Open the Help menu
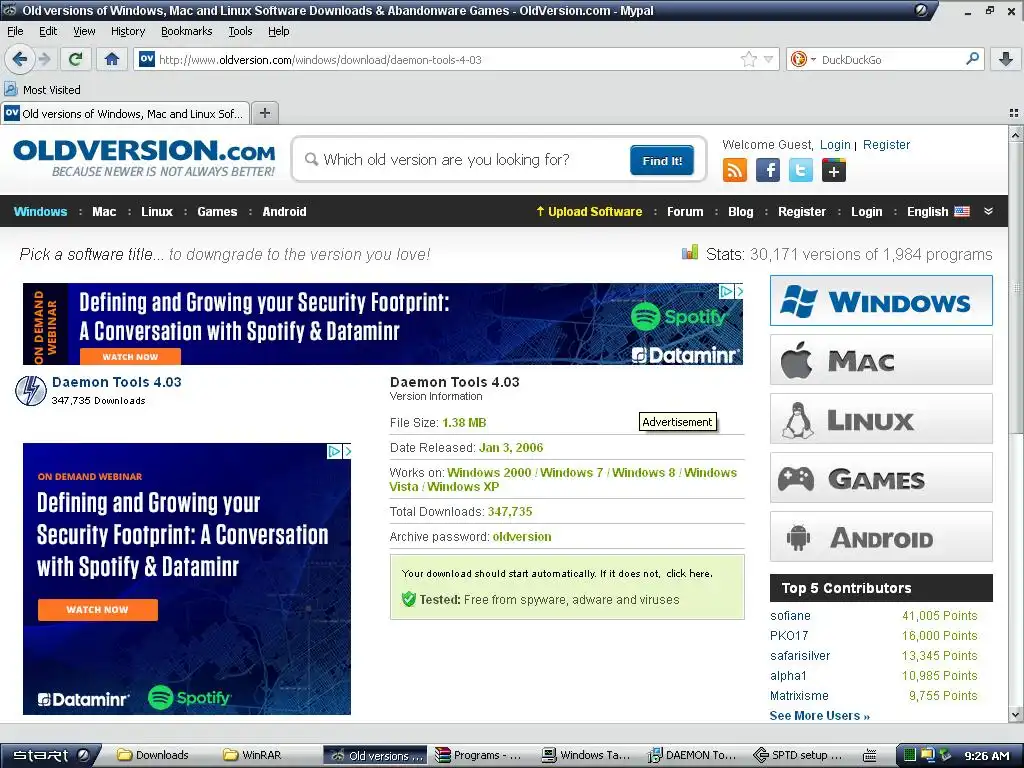The image size is (1024, 768). (279, 31)
